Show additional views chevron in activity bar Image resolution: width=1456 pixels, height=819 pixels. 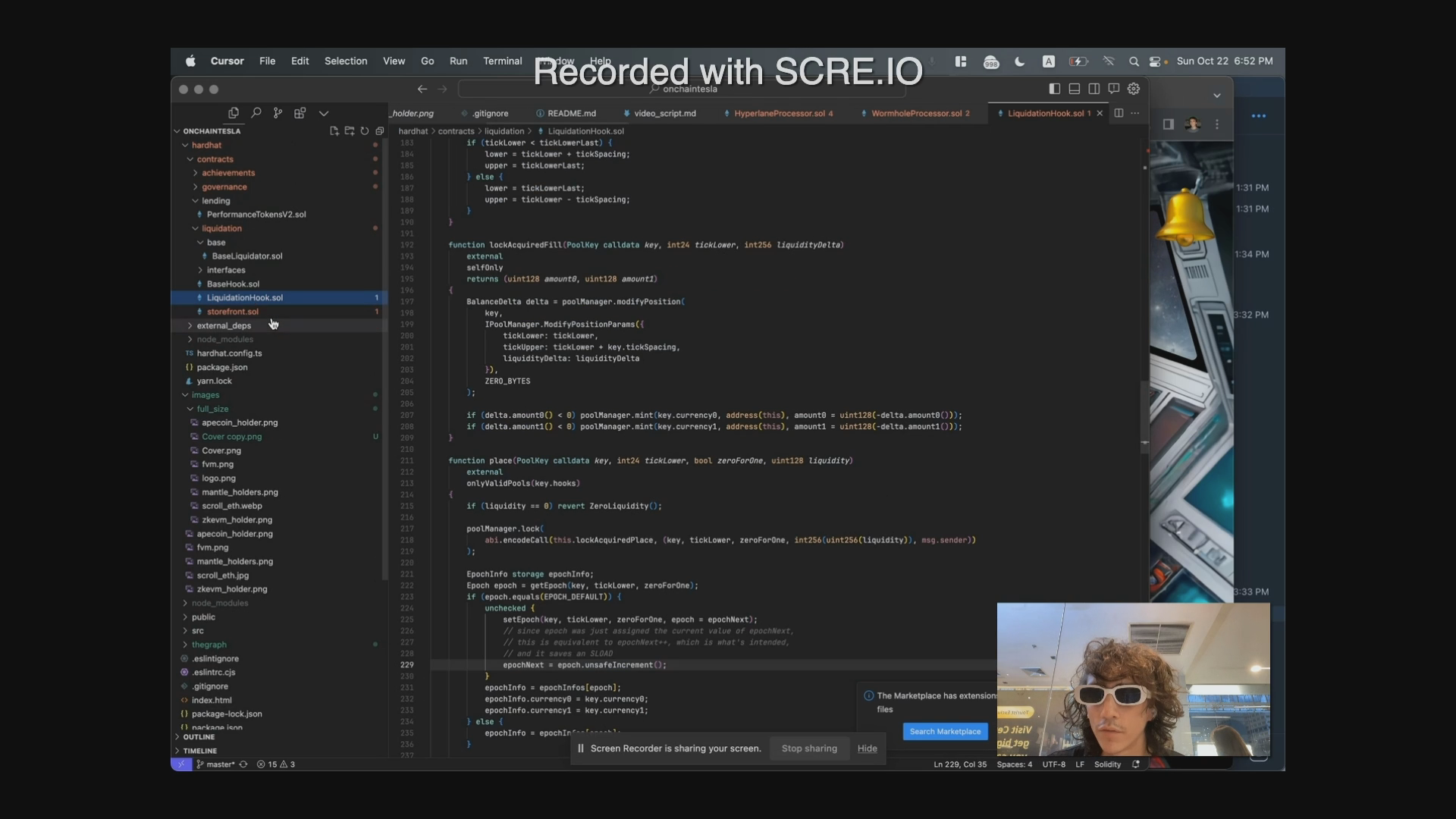tap(324, 113)
